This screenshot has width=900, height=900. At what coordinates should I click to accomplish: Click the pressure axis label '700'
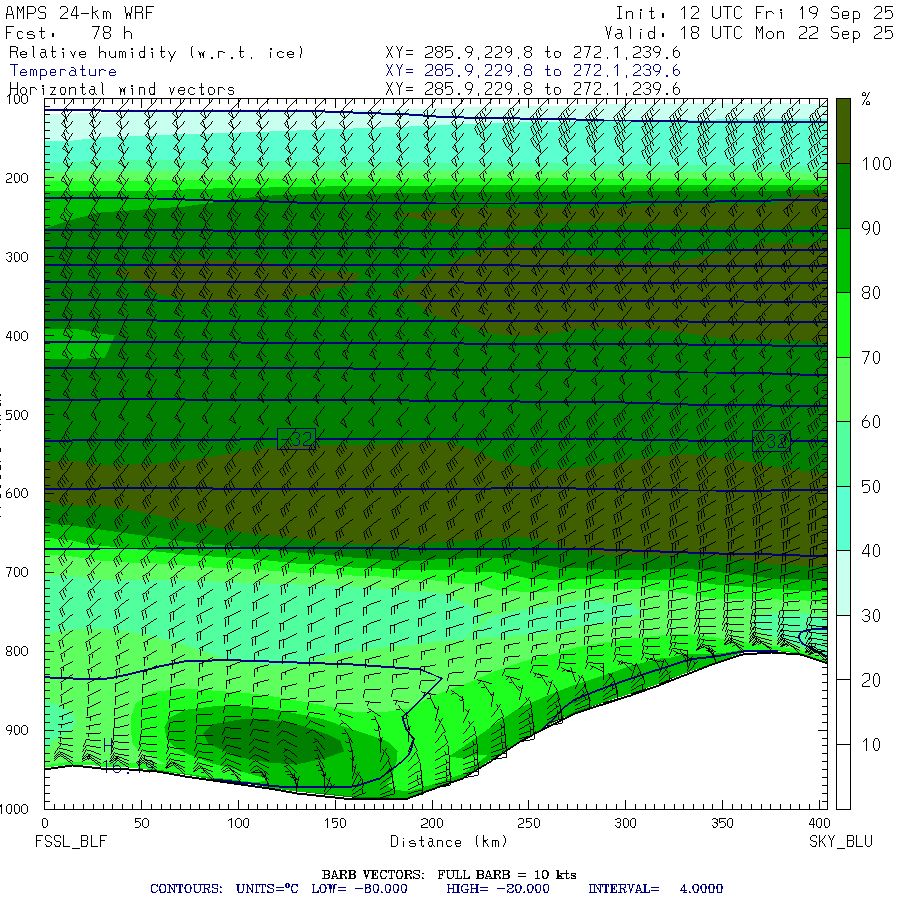17,572
